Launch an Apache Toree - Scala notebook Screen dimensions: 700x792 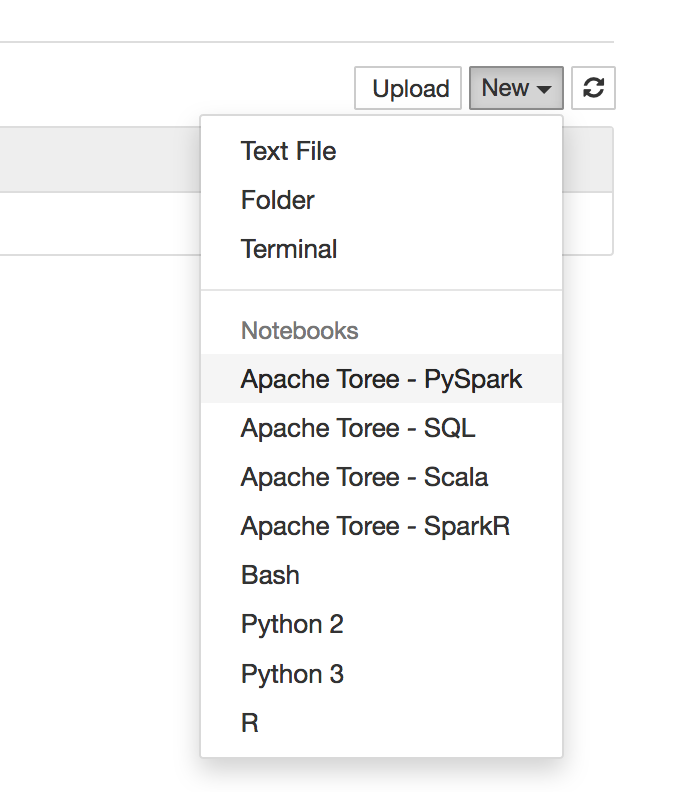click(364, 477)
